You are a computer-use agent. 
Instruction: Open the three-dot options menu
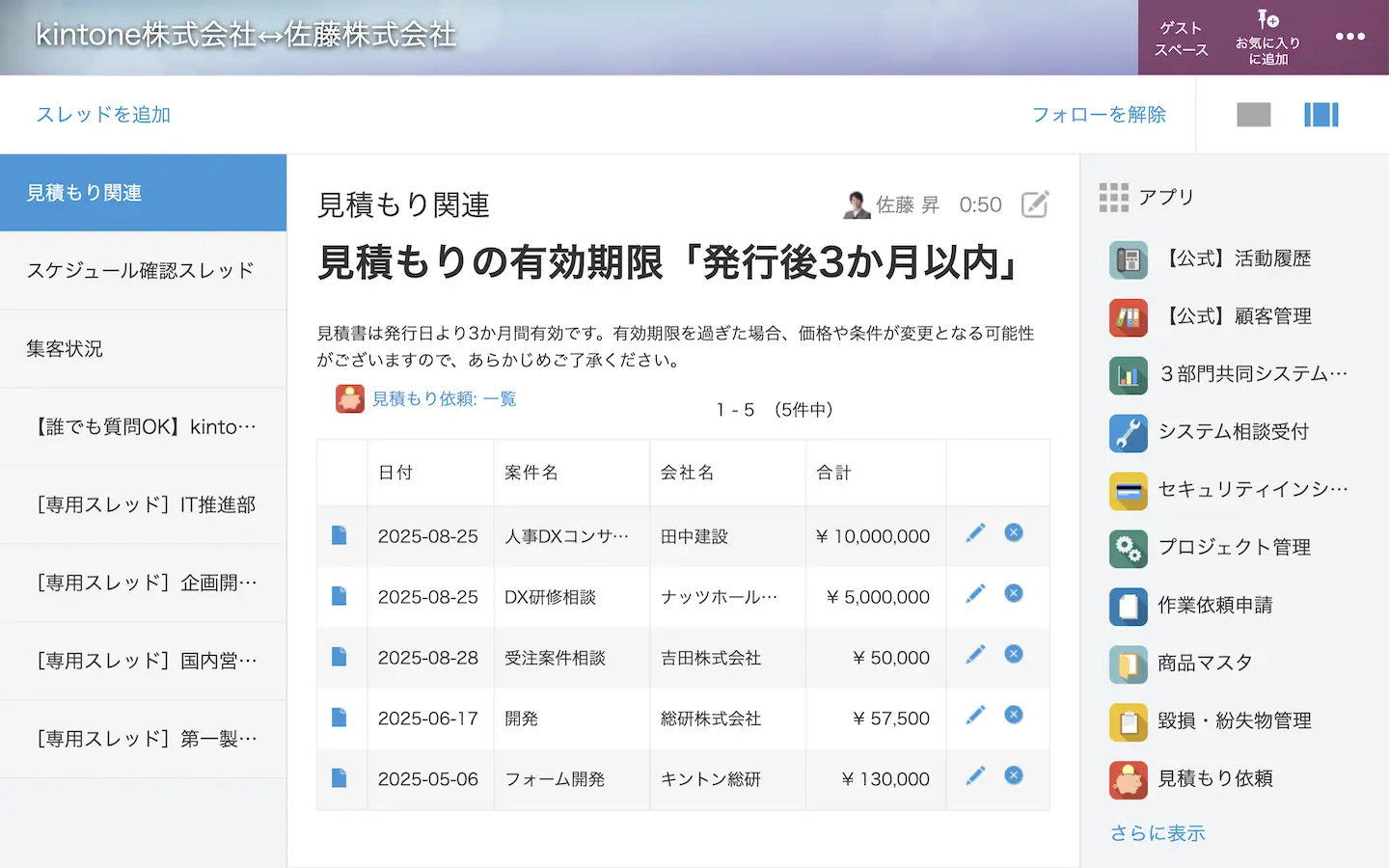click(1349, 37)
